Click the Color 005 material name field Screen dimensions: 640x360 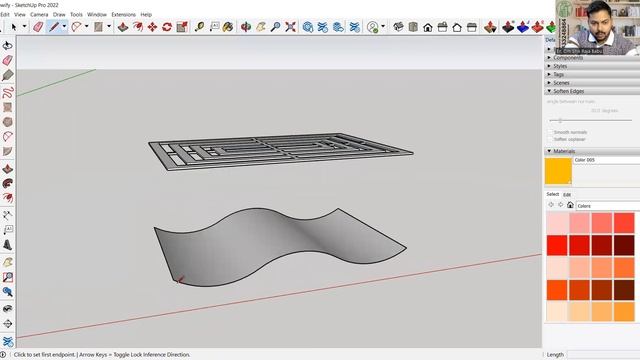pyautogui.click(x=607, y=160)
